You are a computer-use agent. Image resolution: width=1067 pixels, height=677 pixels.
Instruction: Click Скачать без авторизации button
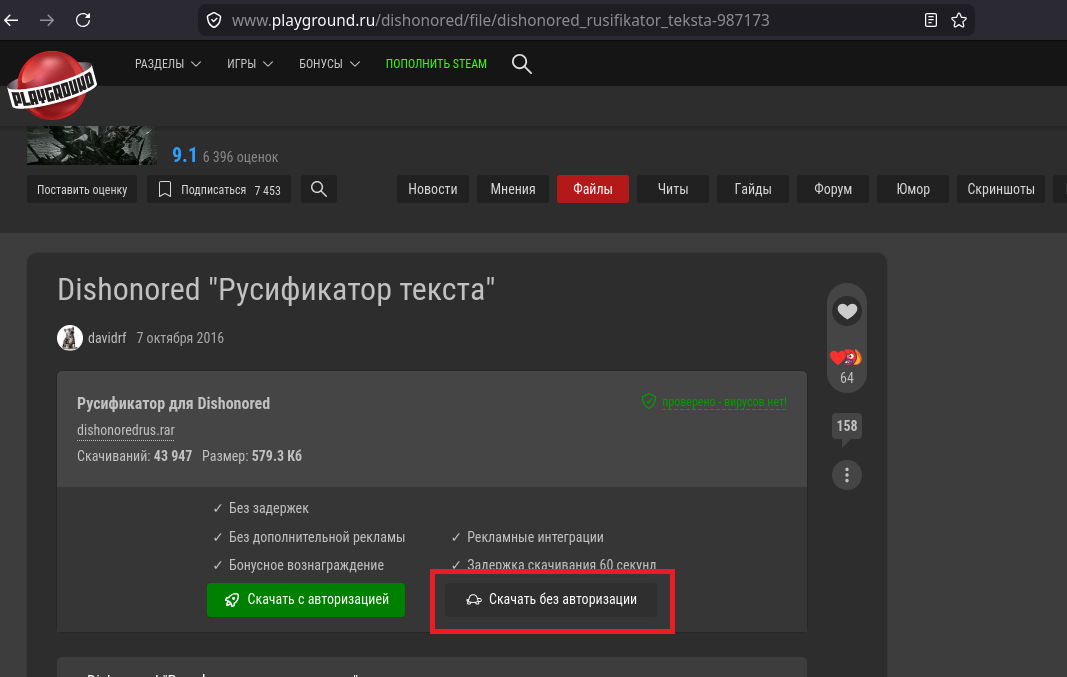(551, 599)
